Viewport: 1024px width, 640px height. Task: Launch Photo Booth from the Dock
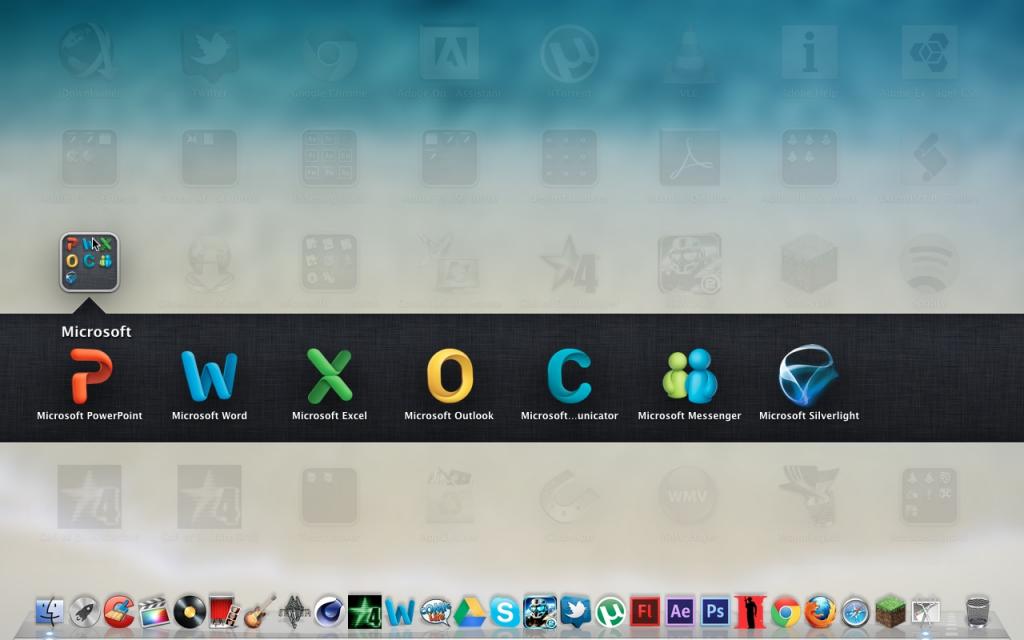click(223, 612)
